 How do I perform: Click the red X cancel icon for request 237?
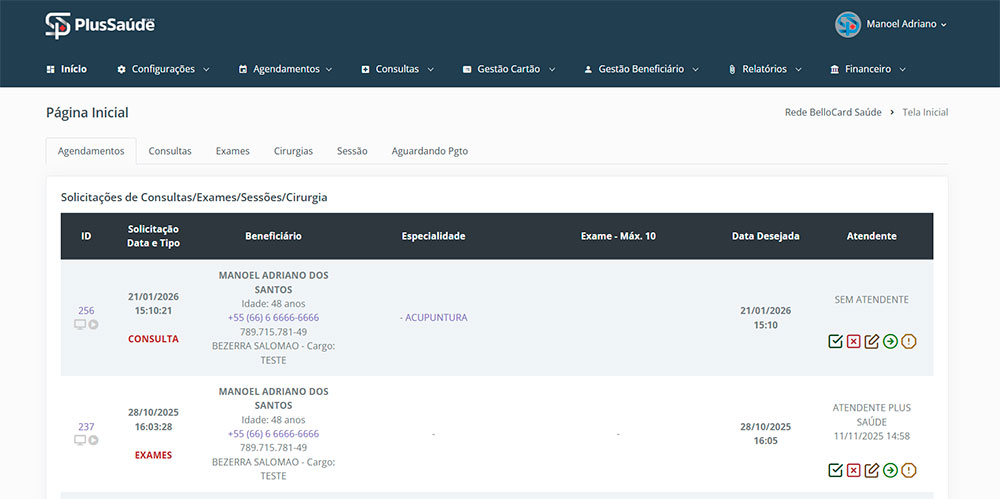853,470
